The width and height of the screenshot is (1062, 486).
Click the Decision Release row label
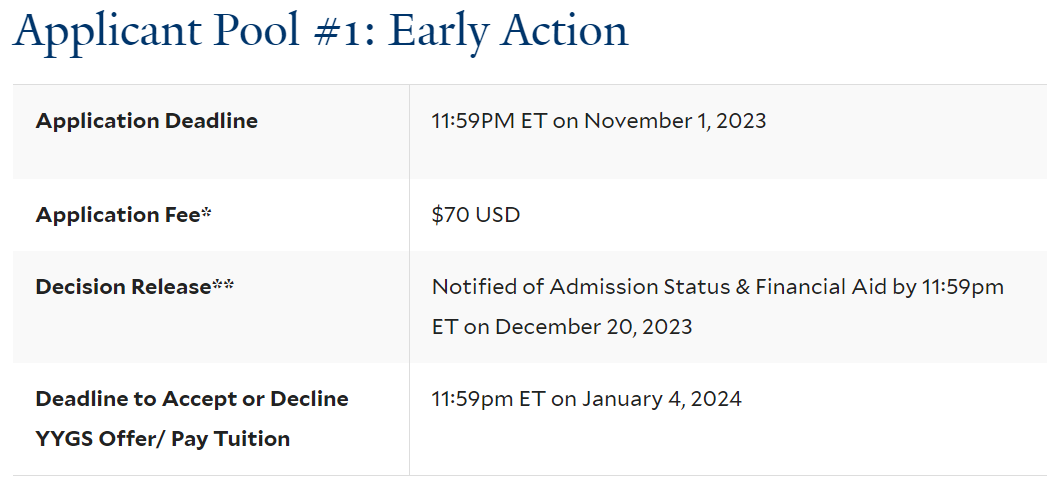pos(123,287)
